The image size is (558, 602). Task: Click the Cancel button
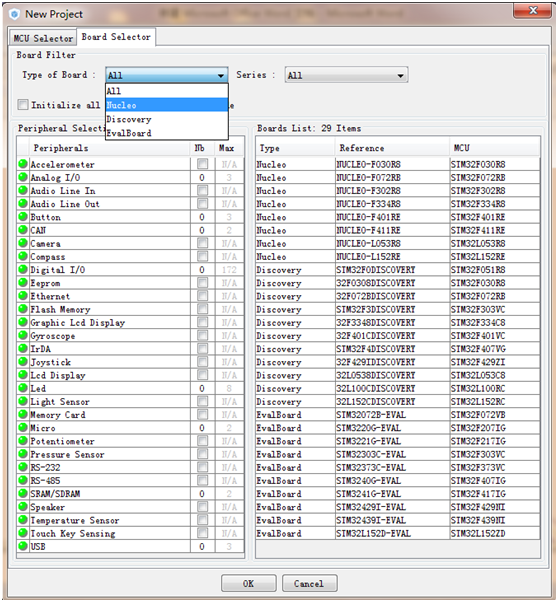(x=310, y=583)
